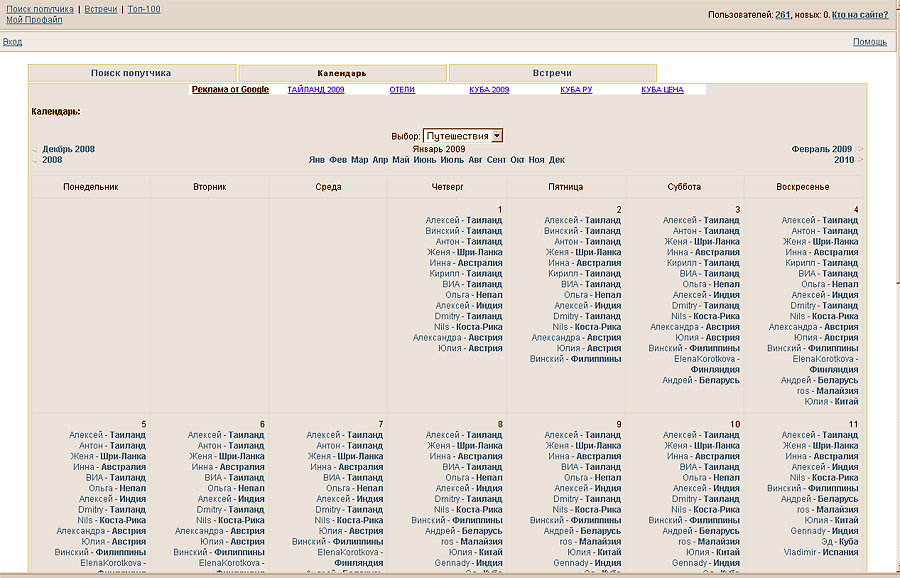
Task: Click the next-month arrow beside Февраль 2009
Action: tap(859, 149)
